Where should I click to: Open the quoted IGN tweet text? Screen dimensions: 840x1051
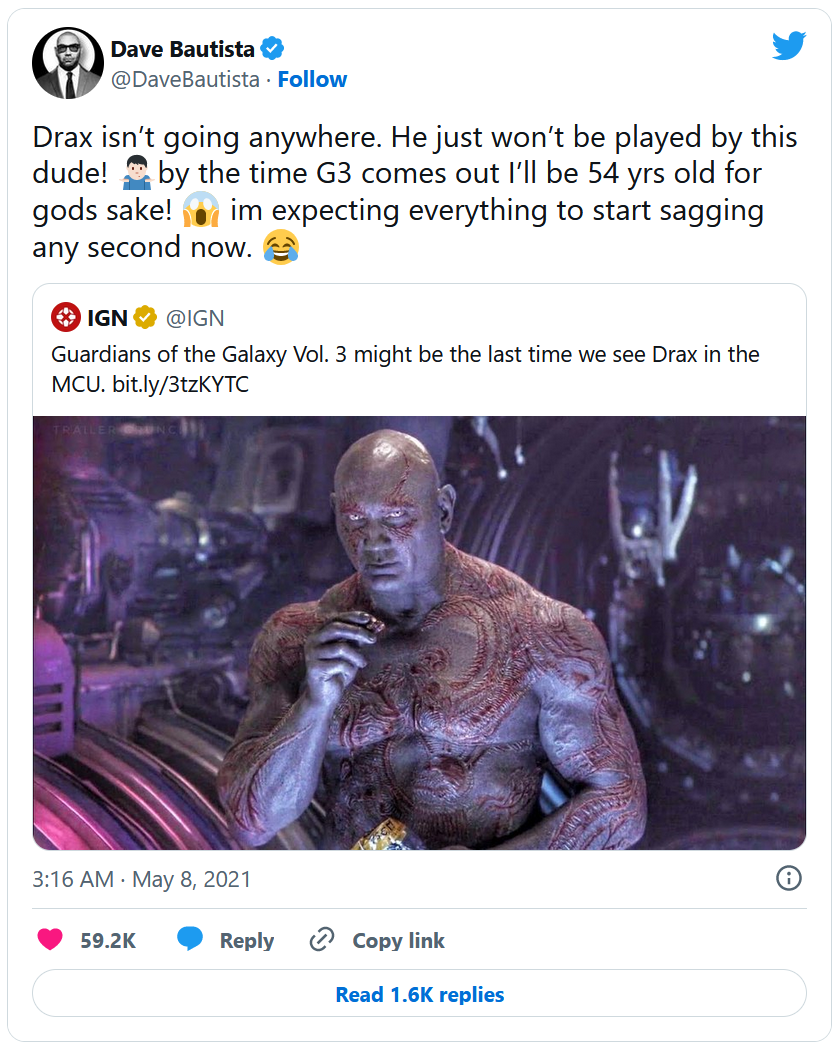[x=405, y=369]
